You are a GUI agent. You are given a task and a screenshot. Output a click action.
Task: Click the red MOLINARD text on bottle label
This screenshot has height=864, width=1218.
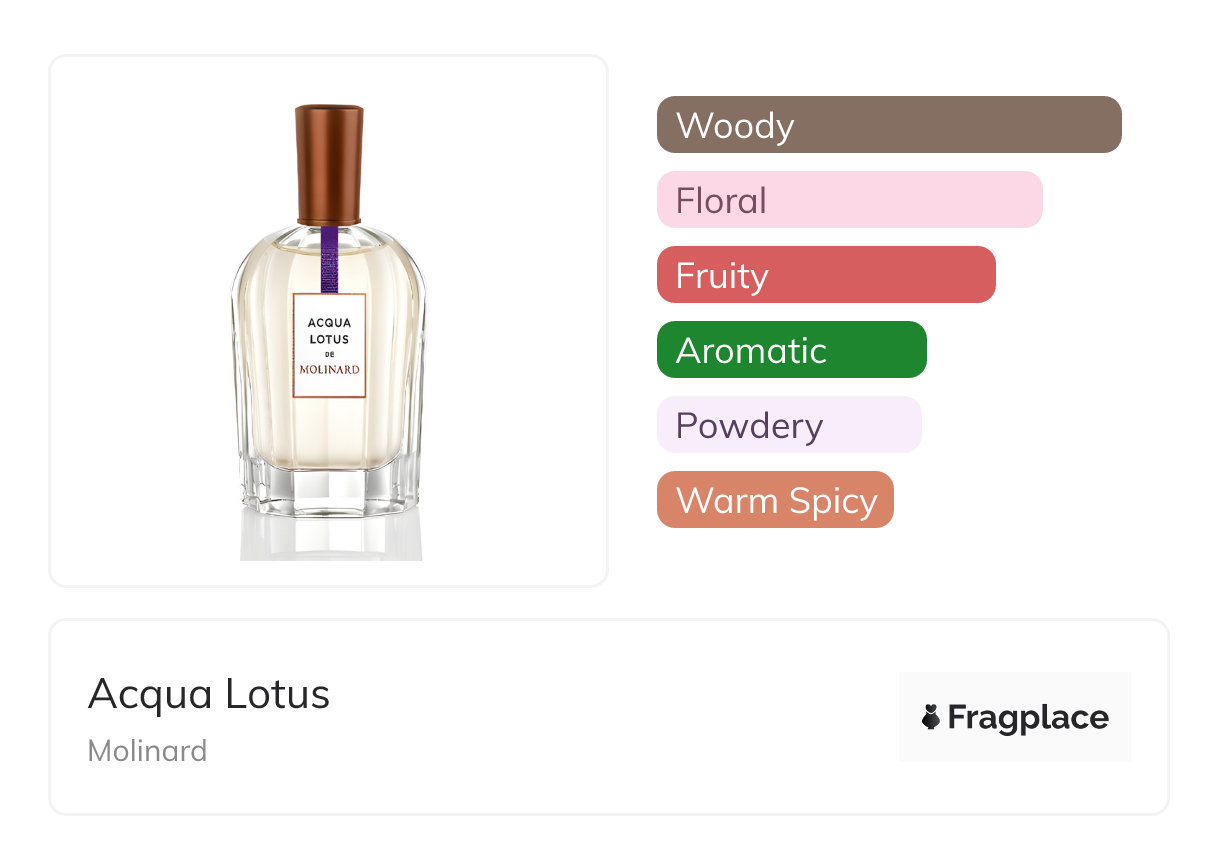click(x=329, y=369)
